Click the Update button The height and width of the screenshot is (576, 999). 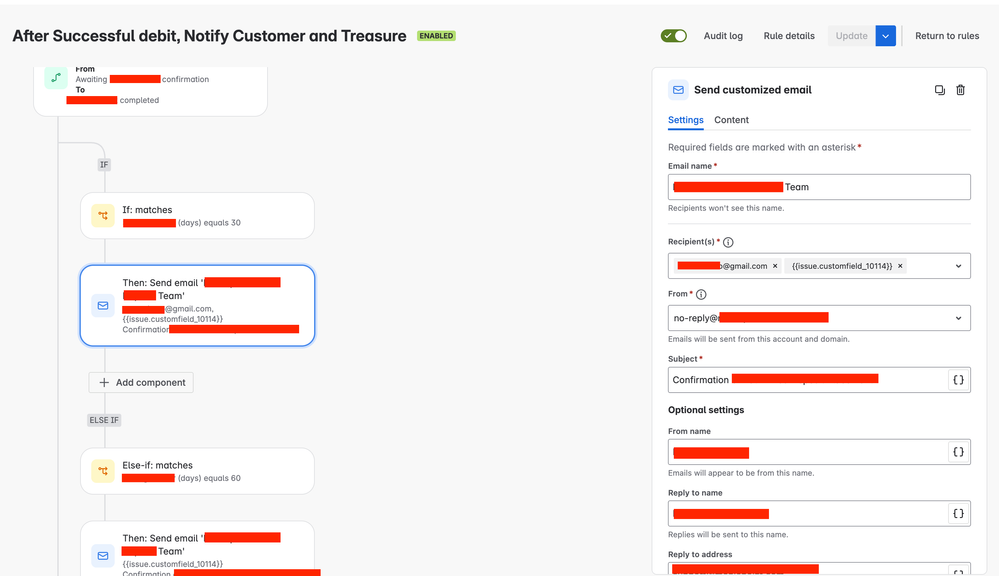pyautogui.click(x=851, y=36)
